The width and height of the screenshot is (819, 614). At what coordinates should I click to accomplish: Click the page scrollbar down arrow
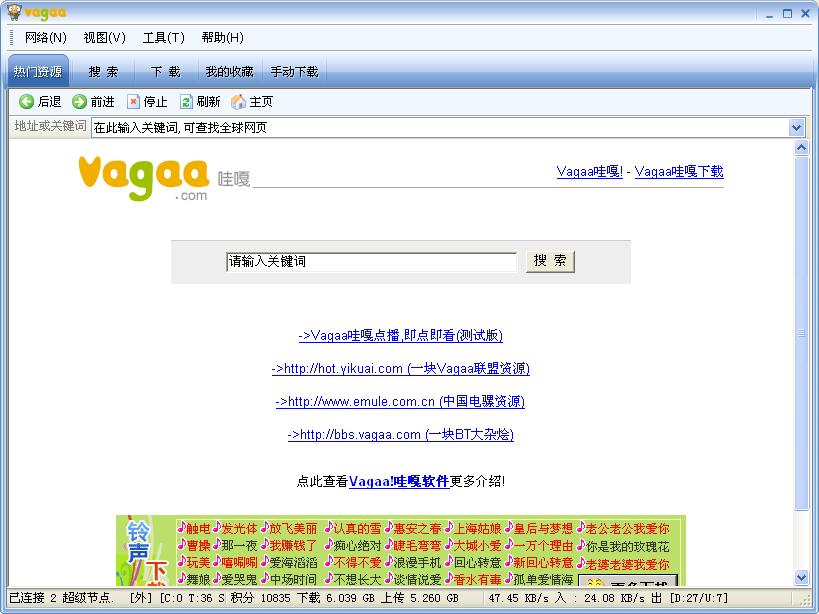coord(801,577)
